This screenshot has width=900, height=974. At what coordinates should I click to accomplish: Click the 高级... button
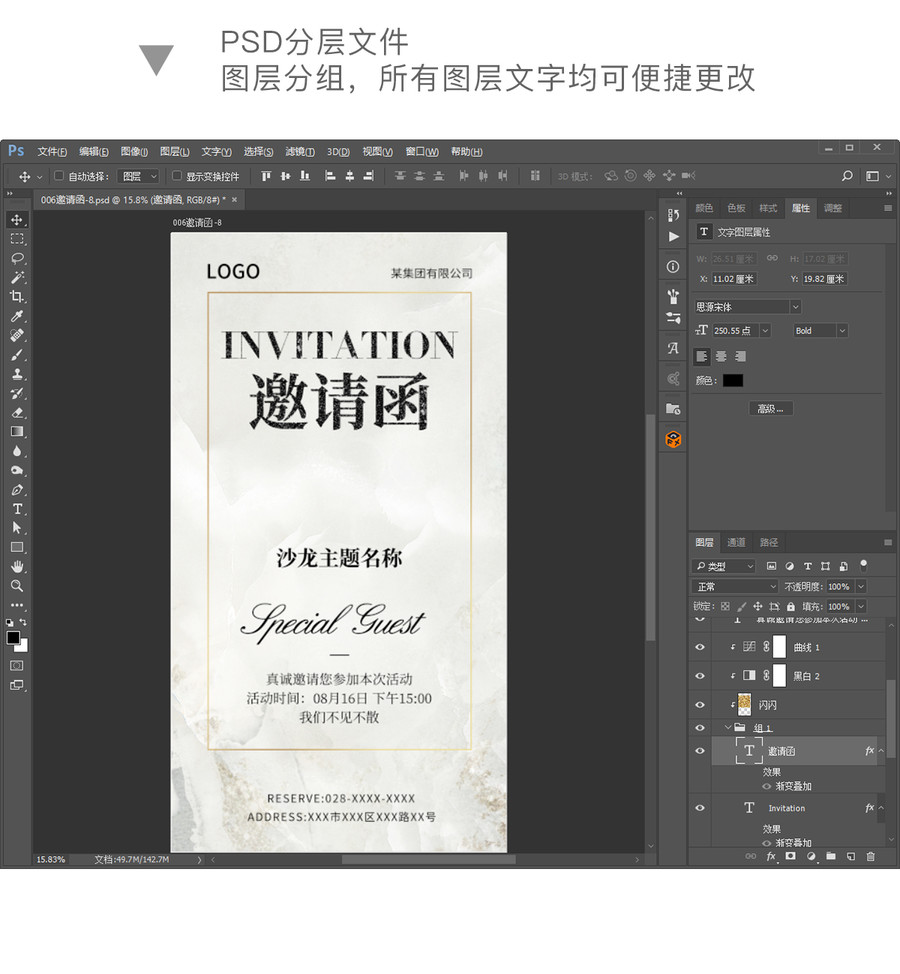[x=771, y=409]
